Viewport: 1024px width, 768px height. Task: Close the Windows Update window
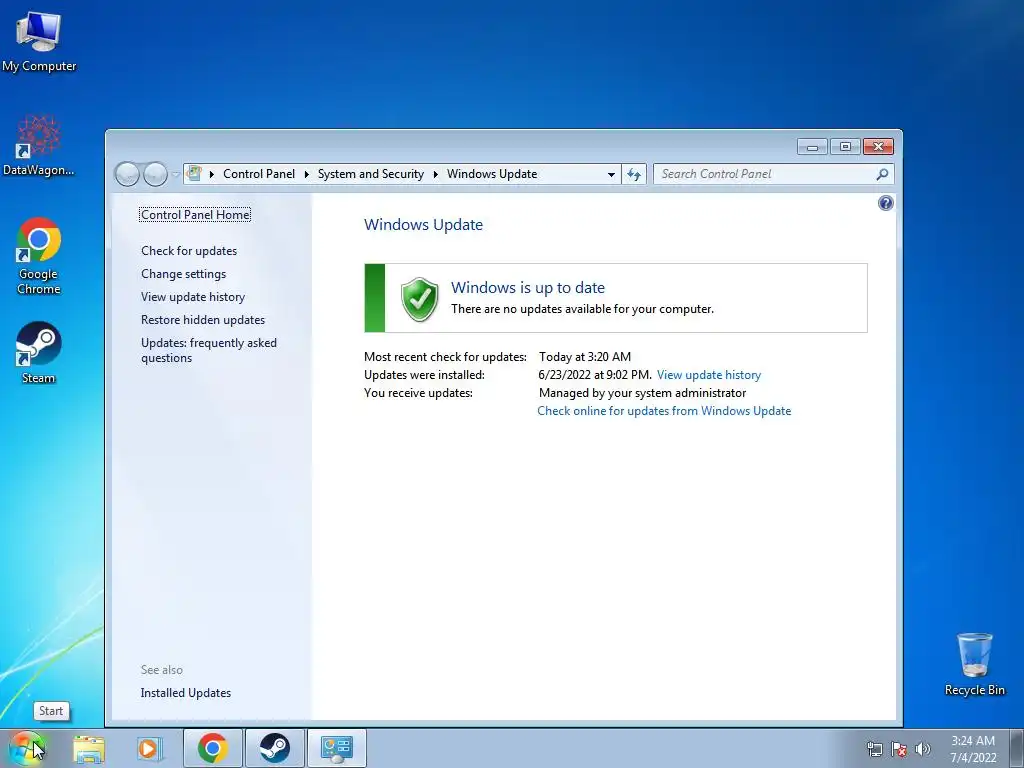coord(878,147)
